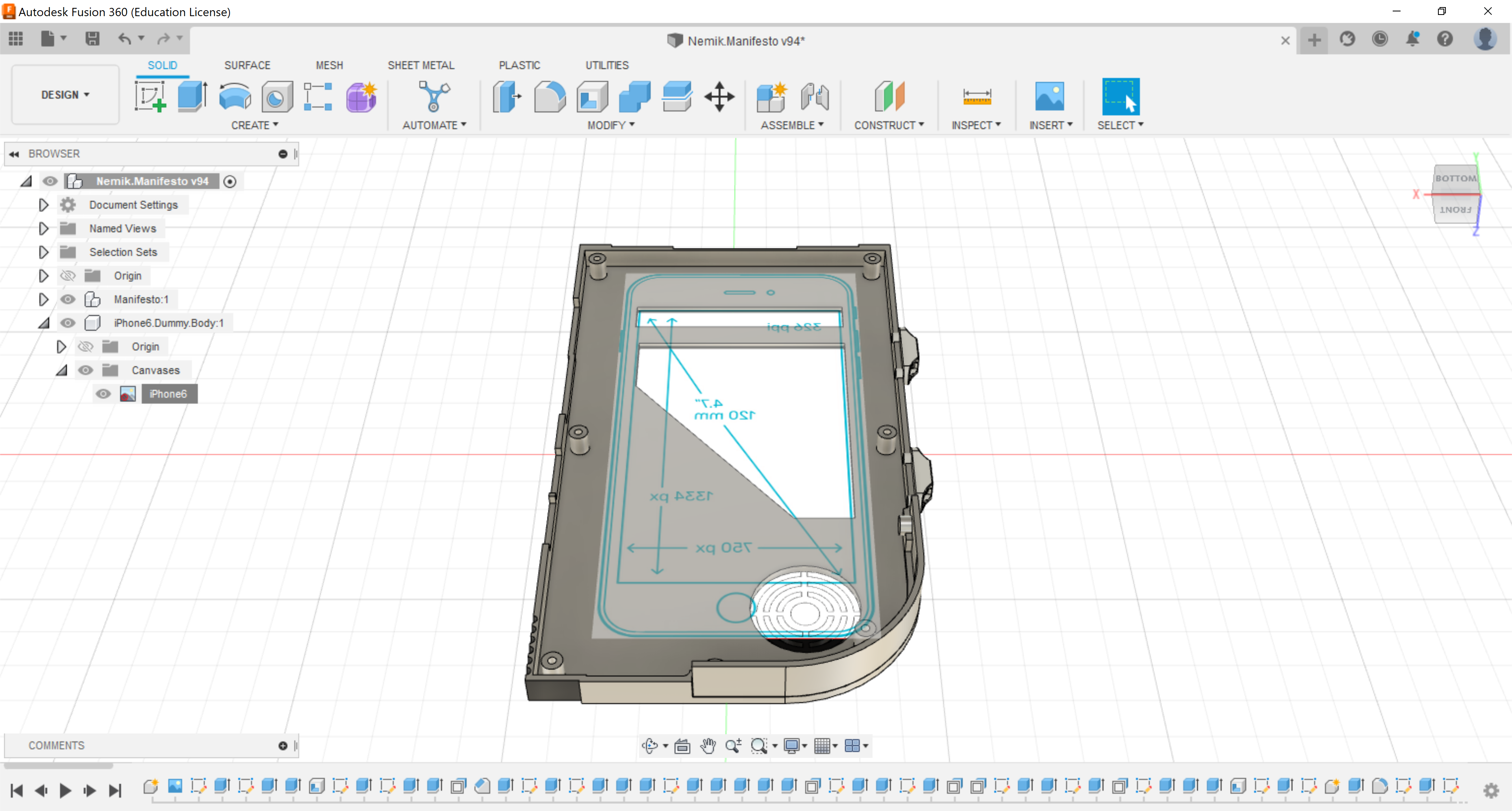
Task: Click the Insert Canvas image icon
Action: click(1050, 97)
